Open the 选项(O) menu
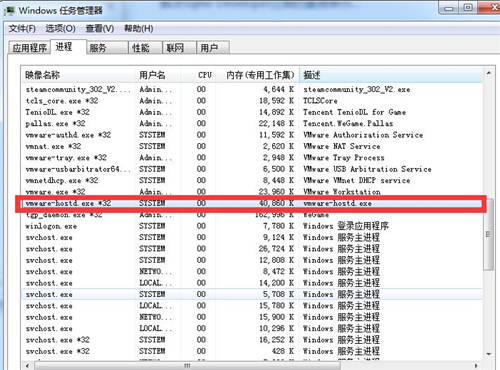 (x=60, y=29)
